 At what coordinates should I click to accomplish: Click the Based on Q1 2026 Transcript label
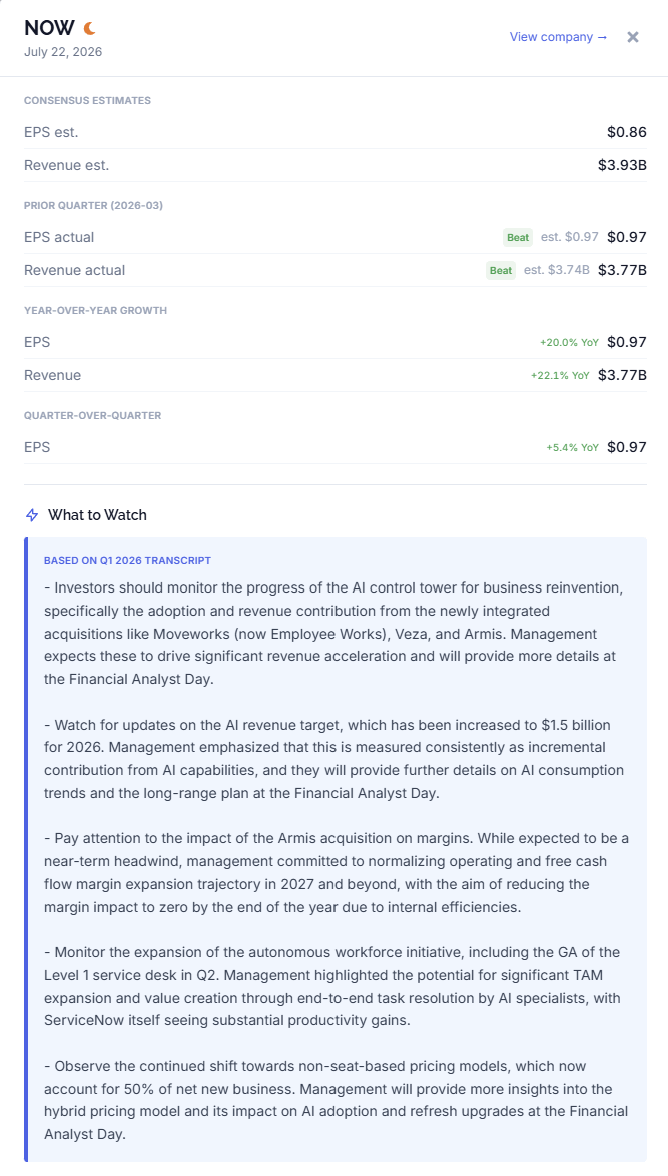(127, 560)
